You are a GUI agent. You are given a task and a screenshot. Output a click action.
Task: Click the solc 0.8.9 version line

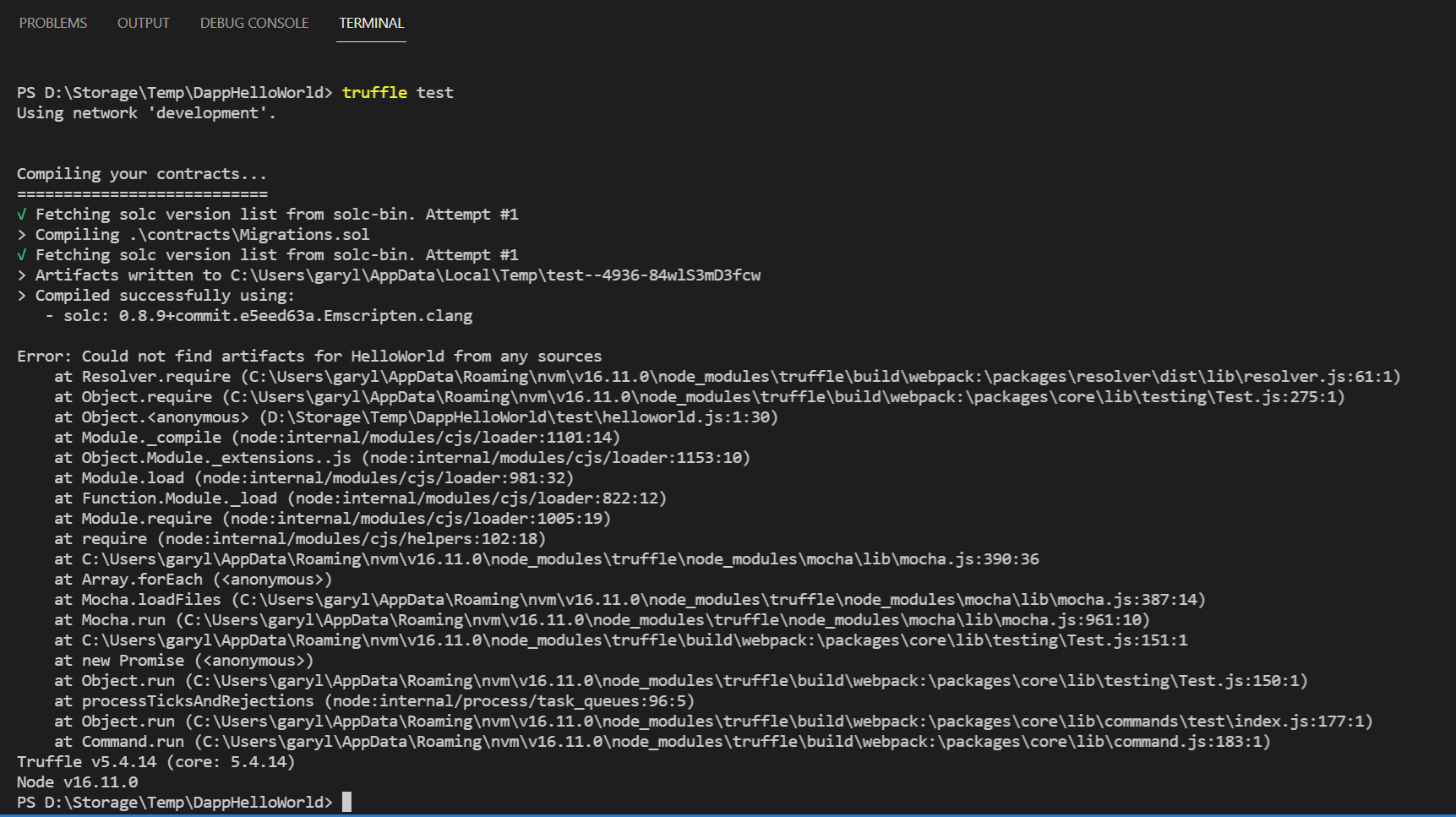click(x=259, y=315)
